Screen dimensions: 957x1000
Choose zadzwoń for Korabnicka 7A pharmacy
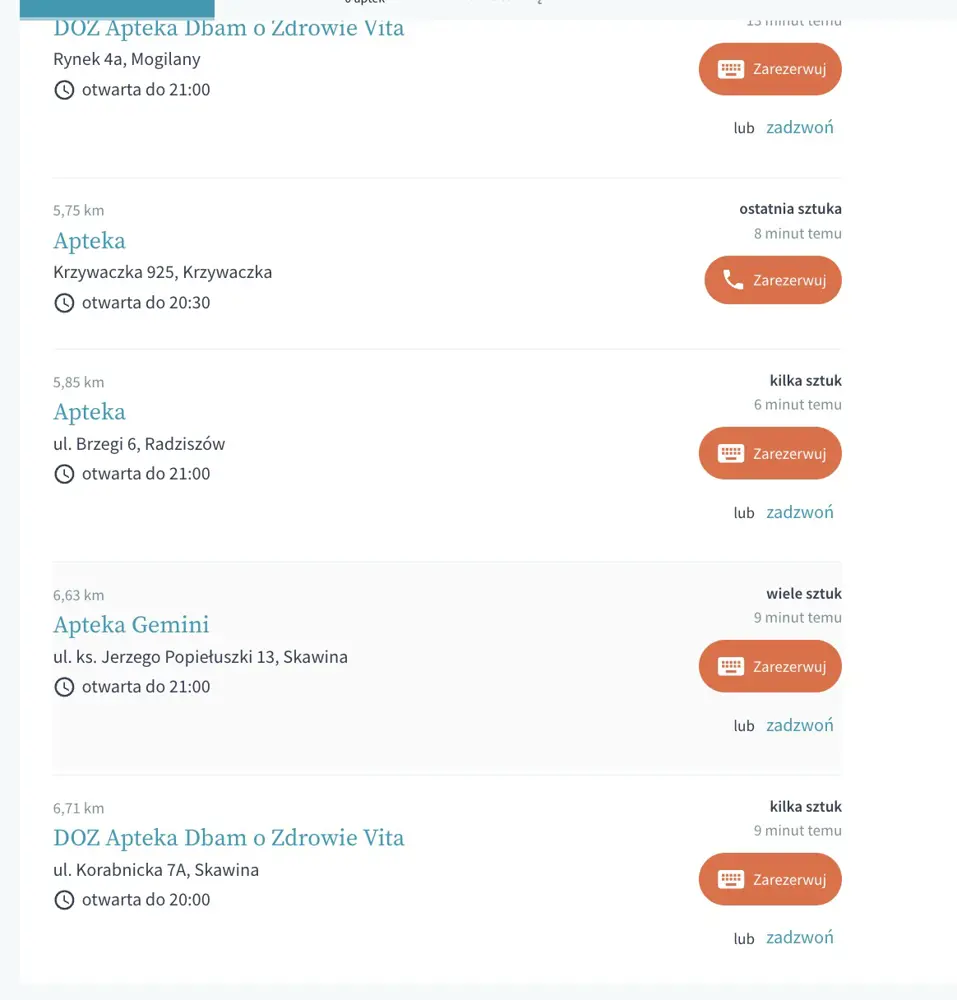coord(800,938)
